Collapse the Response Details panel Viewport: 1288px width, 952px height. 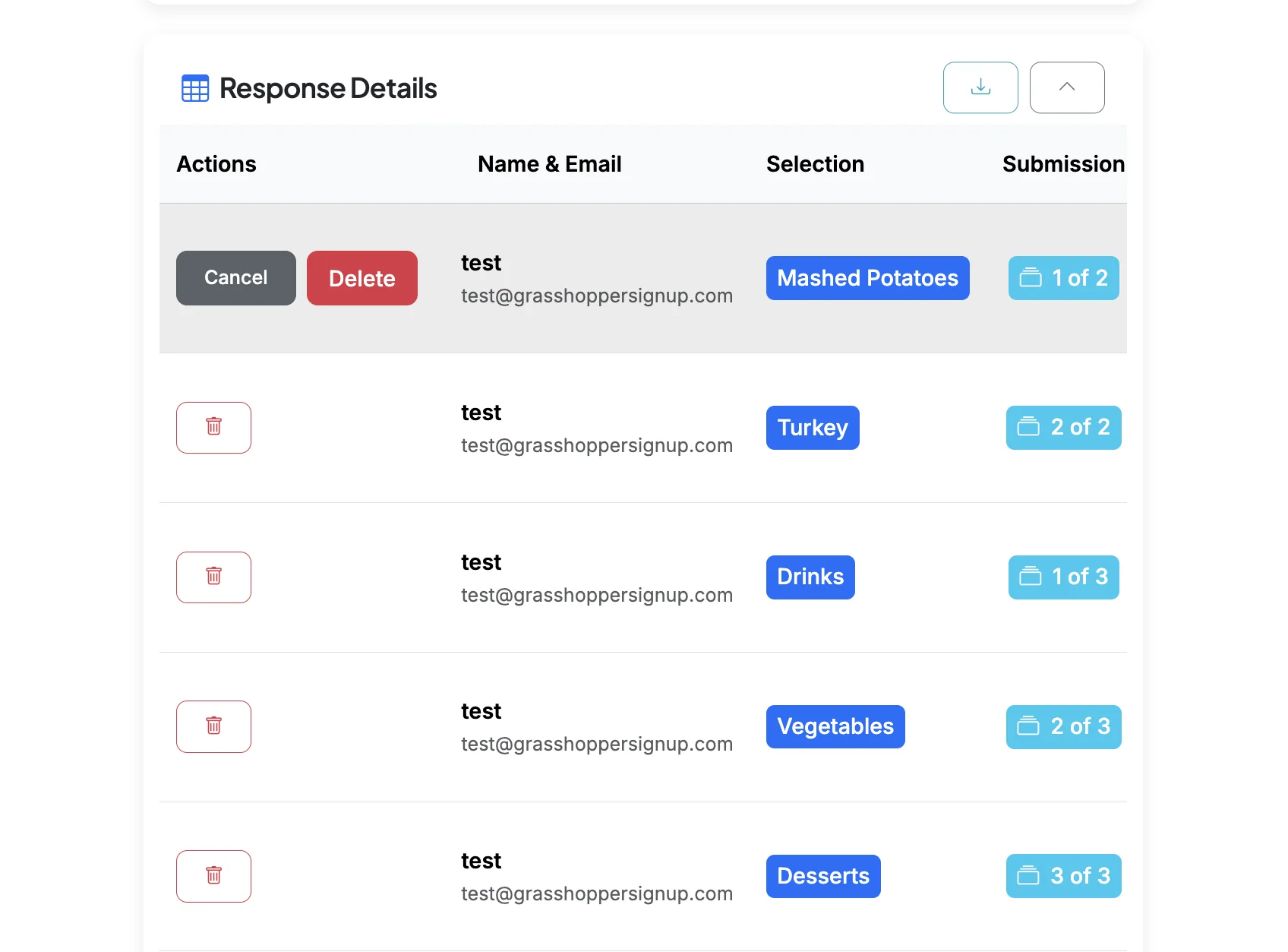coord(1067,87)
